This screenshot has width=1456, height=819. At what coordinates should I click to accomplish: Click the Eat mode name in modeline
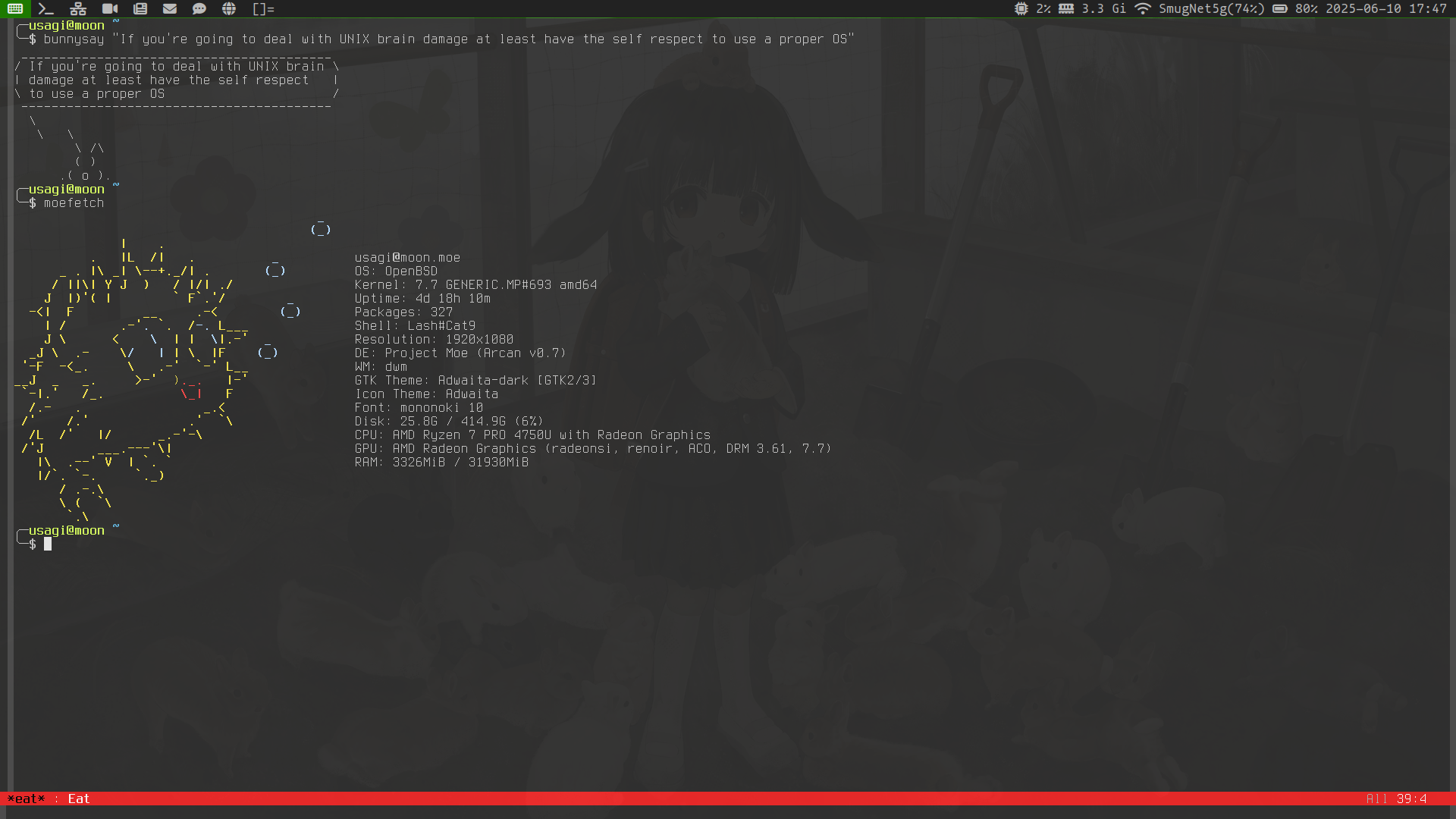point(79,799)
